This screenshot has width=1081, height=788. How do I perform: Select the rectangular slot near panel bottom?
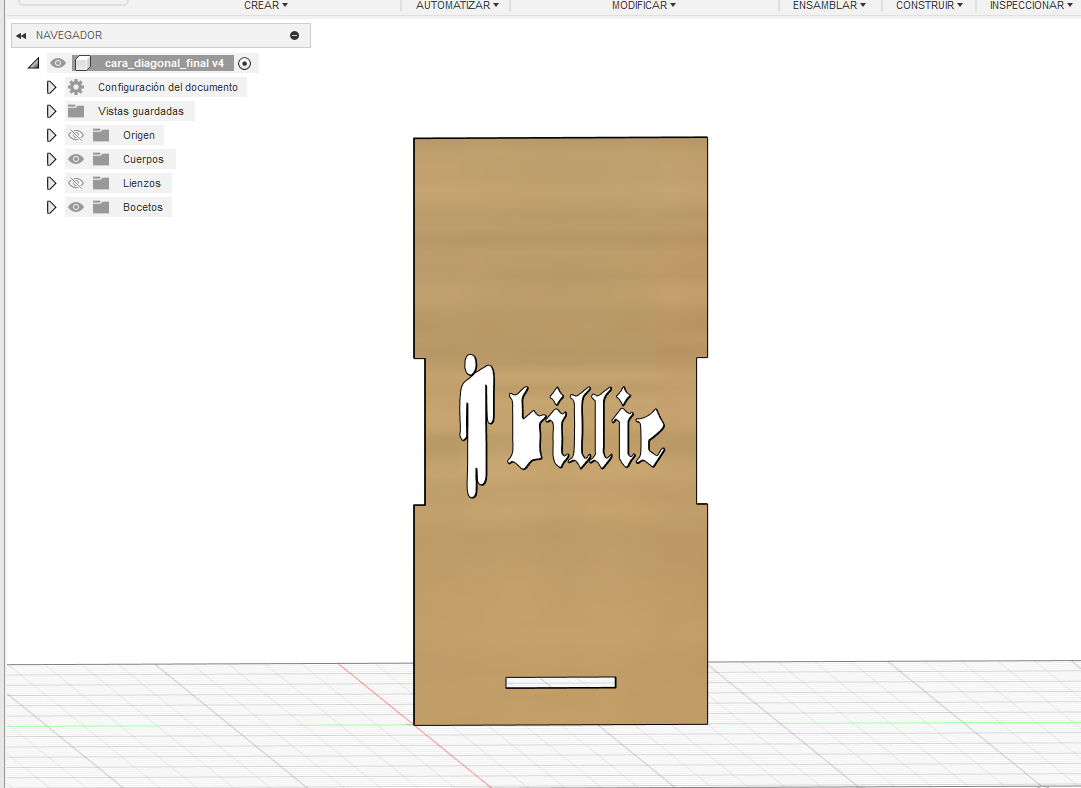coord(560,683)
